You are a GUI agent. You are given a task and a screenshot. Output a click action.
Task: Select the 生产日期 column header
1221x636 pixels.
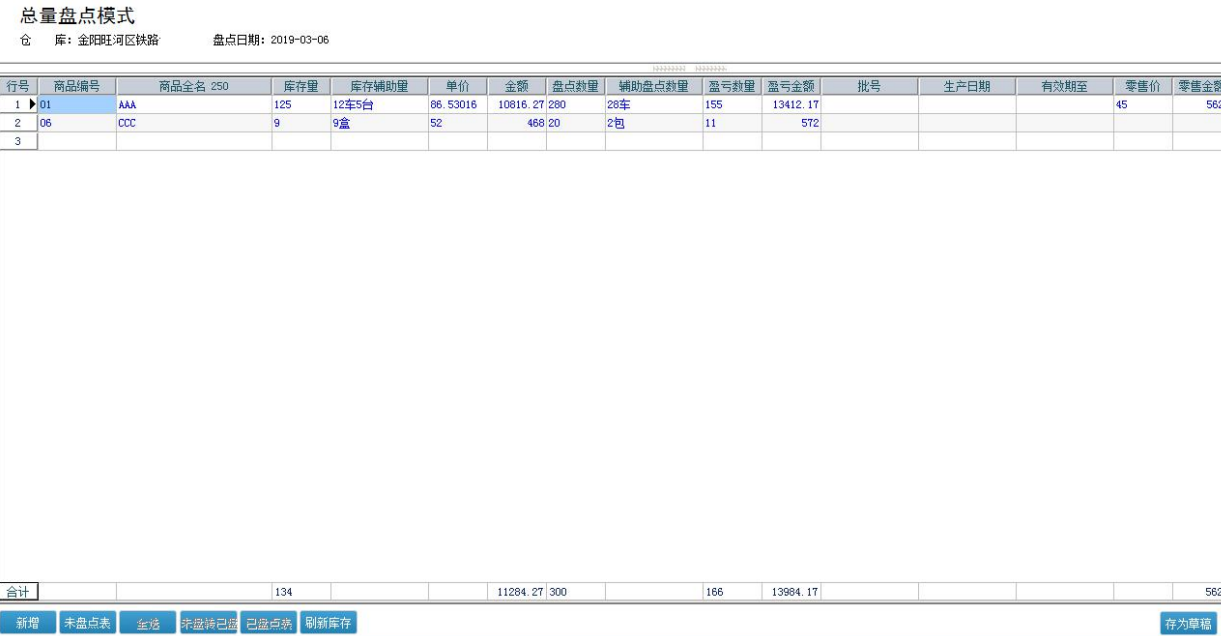[967, 87]
